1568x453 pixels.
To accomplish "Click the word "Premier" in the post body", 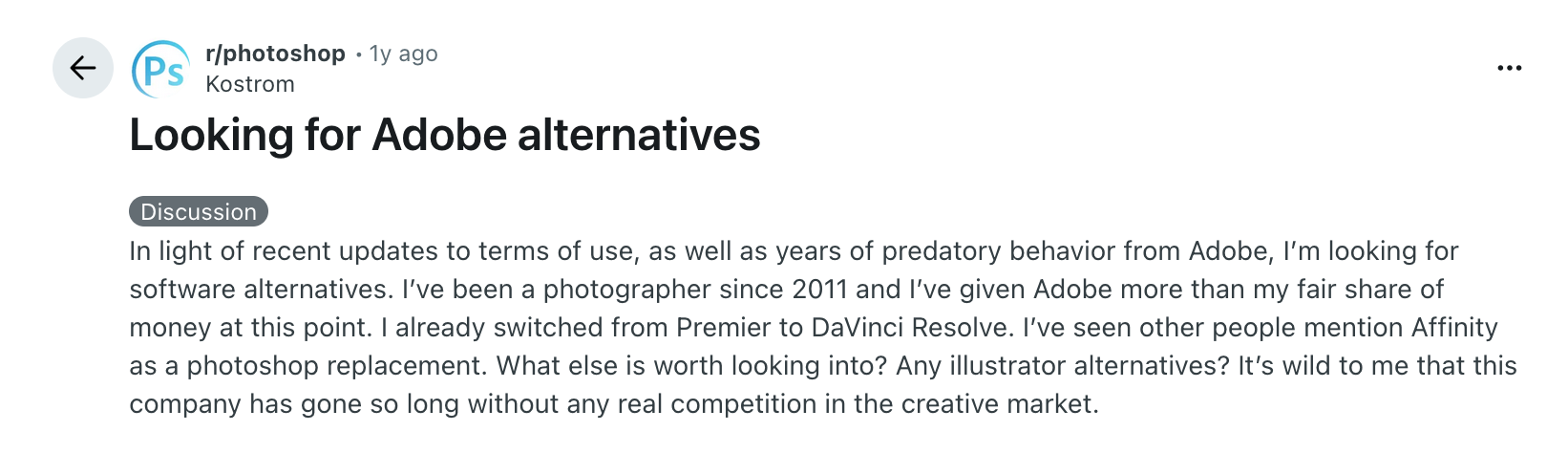I will pyautogui.click(x=725, y=328).
